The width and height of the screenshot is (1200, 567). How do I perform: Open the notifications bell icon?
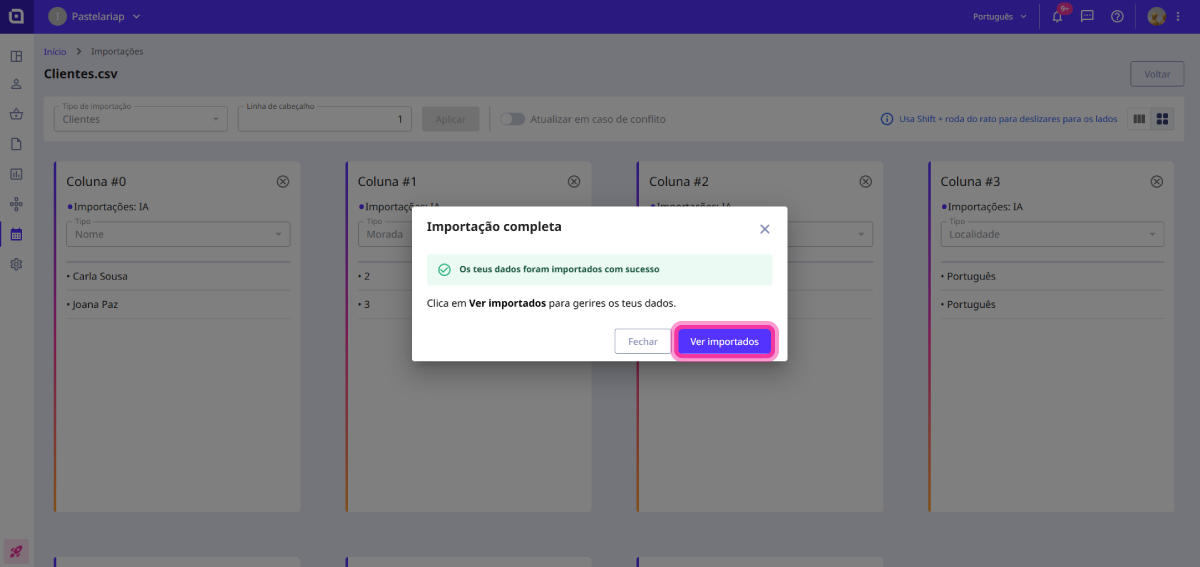1057,17
